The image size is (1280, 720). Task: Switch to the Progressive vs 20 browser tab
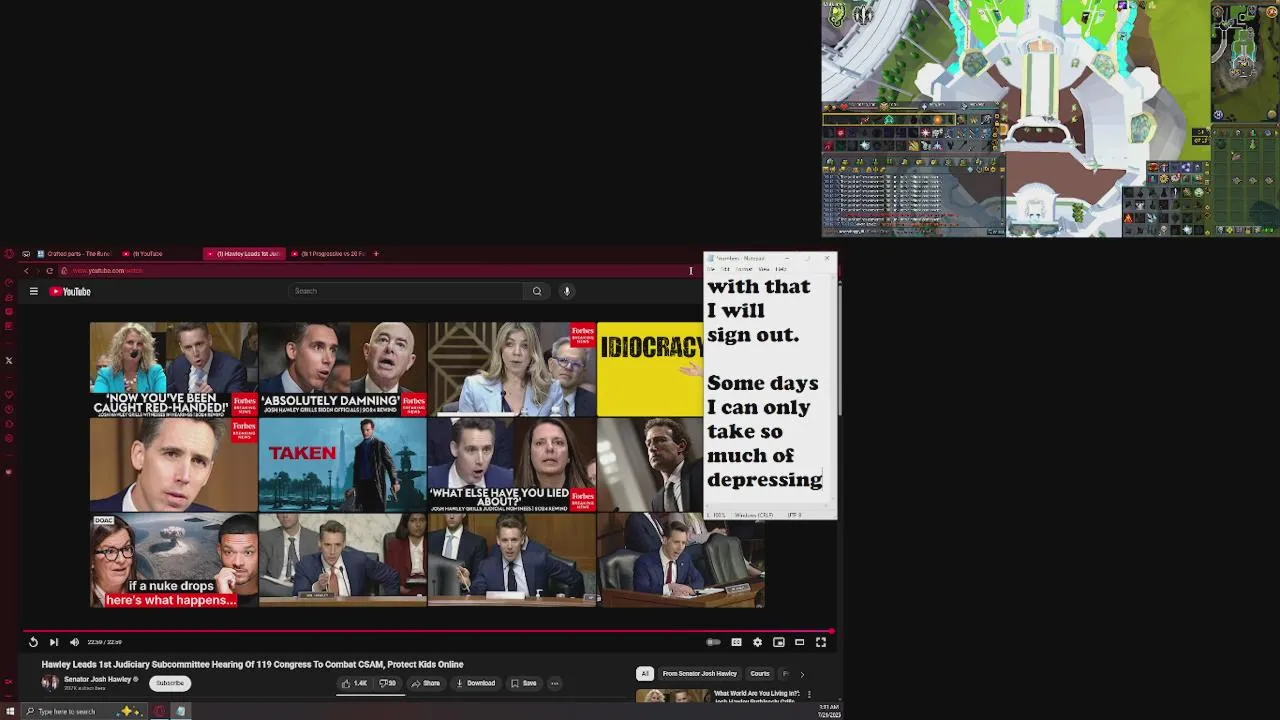click(x=329, y=254)
